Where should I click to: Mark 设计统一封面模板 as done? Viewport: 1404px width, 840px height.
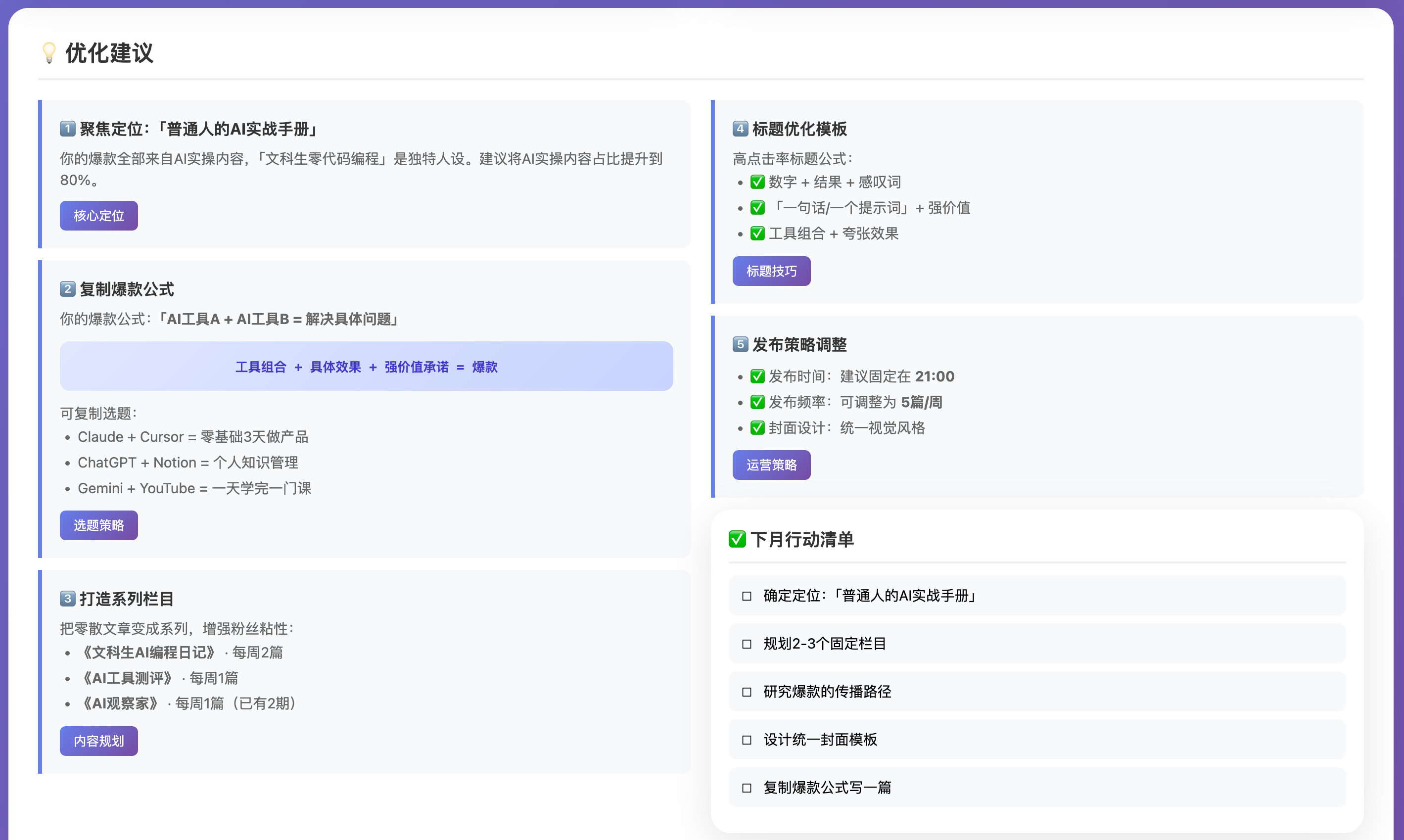coord(747,740)
